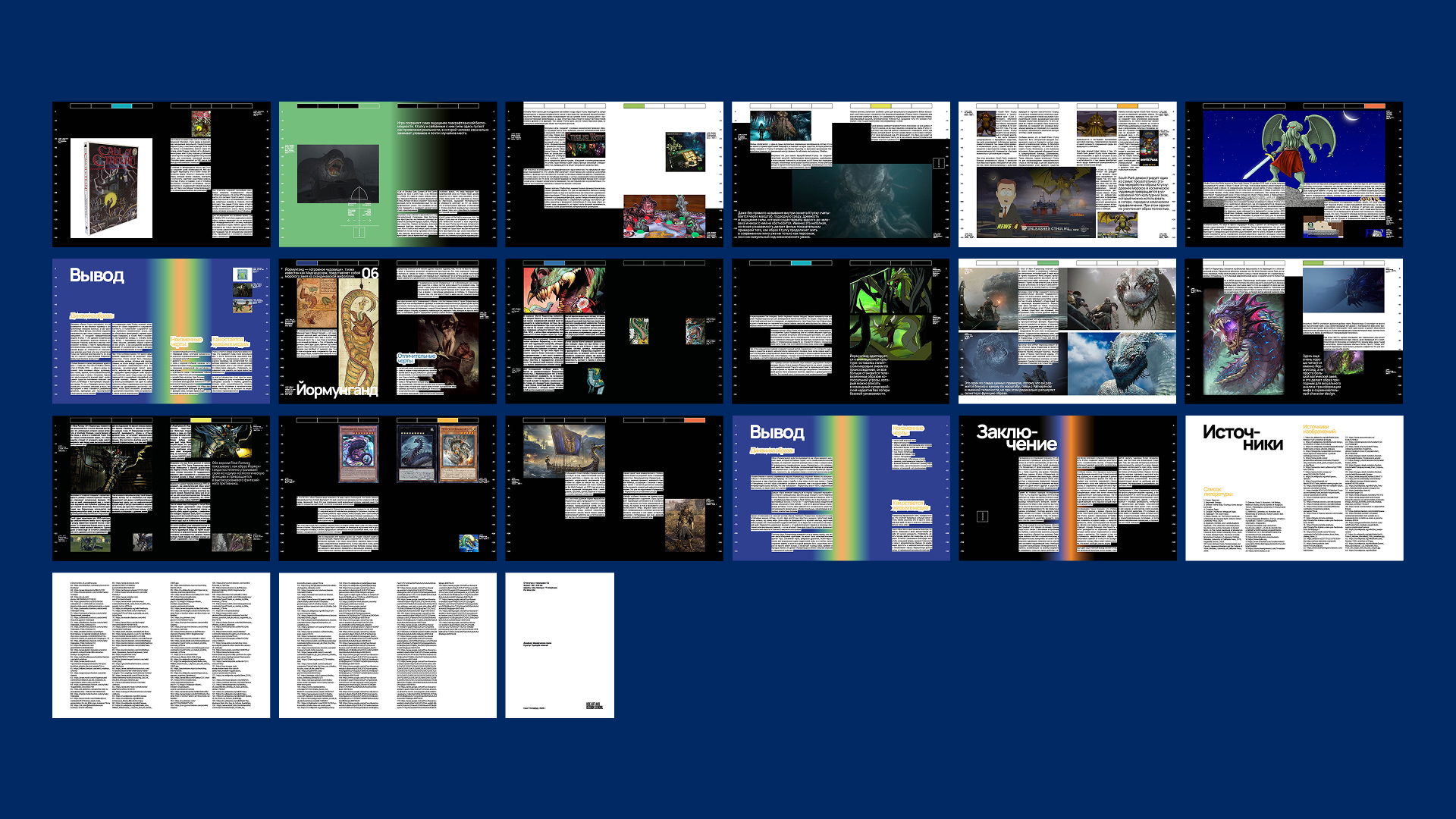Screen dimensions: 1456x819
Task: Click the first Вывод heading on the gradient spread
Action: coord(96,275)
